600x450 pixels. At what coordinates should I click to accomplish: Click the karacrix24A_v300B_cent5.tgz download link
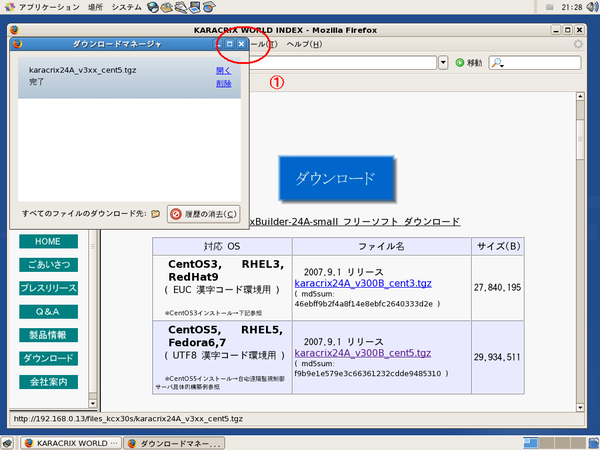click(362, 353)
